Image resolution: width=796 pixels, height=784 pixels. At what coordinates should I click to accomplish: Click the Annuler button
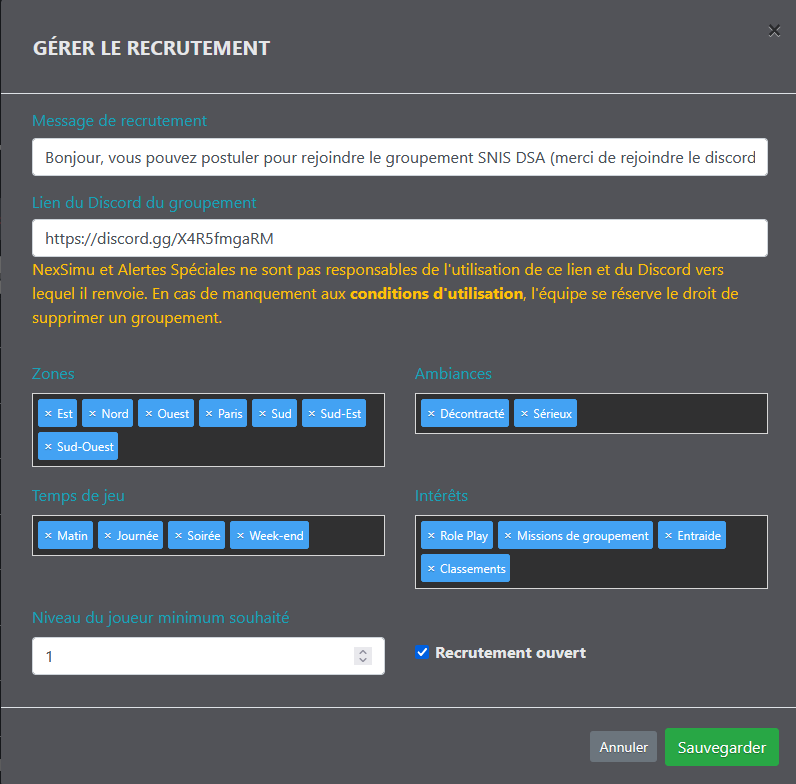click(623, 747)
